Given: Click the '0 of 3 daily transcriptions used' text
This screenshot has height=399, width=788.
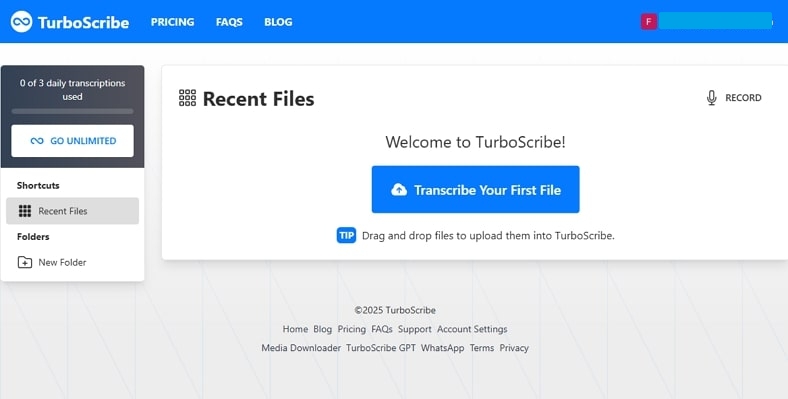Looking at the screenshot, I should (x=72, y=90).
